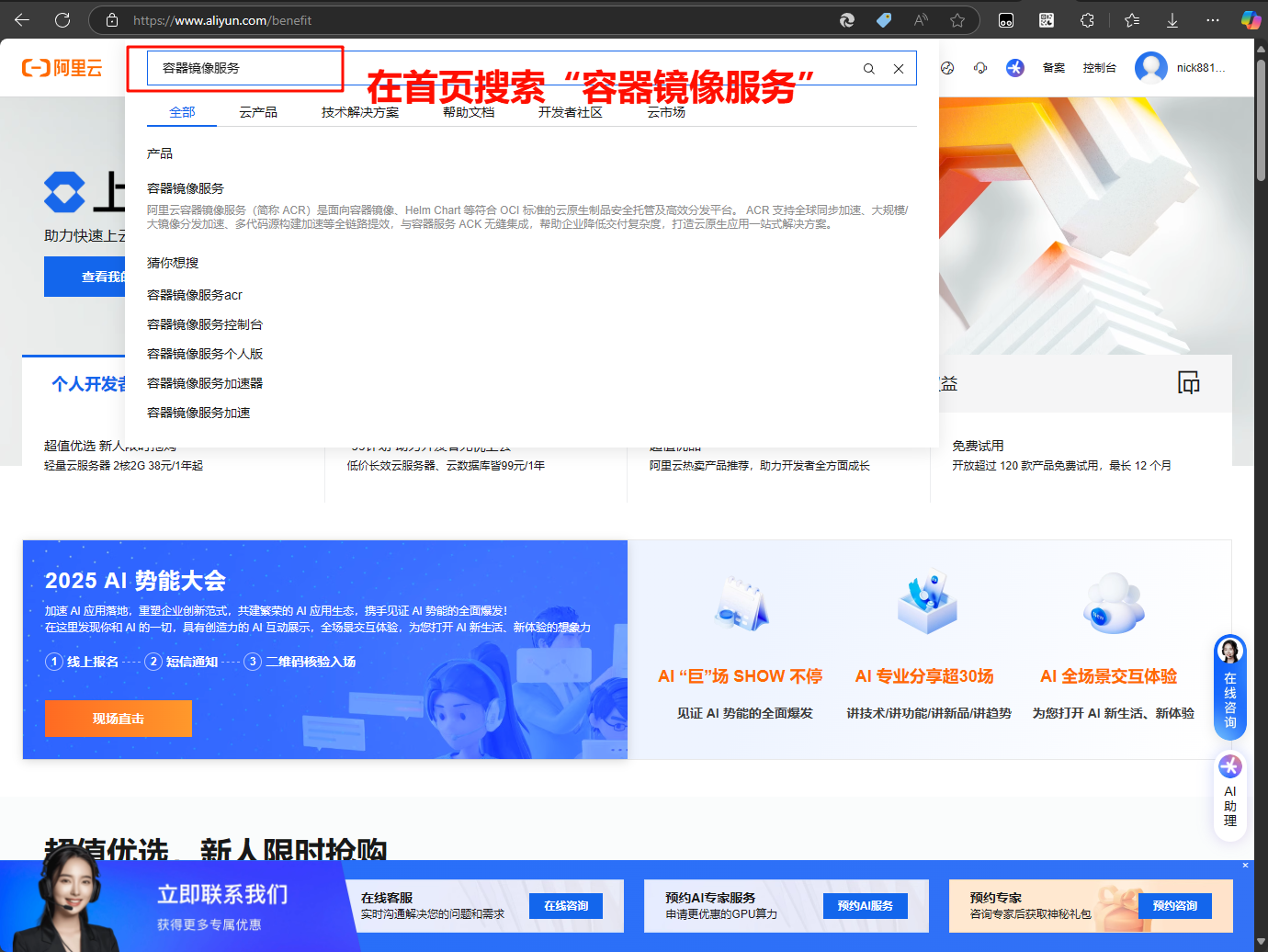Start Read Aloud from the address bar
The width and height of the screenshot is (1268, 952).
(921, 20)
